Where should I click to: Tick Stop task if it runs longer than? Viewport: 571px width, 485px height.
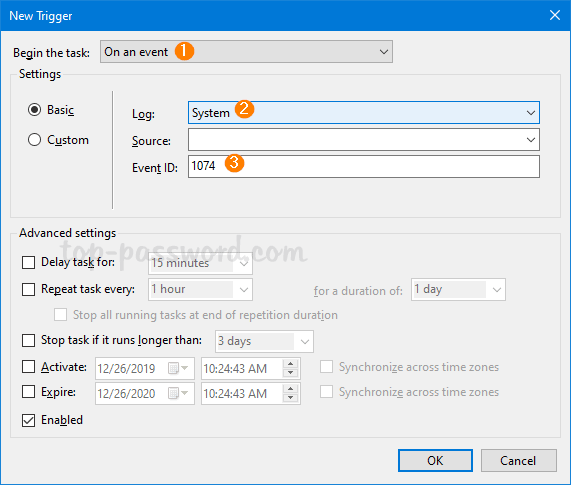tap(28, 340)
